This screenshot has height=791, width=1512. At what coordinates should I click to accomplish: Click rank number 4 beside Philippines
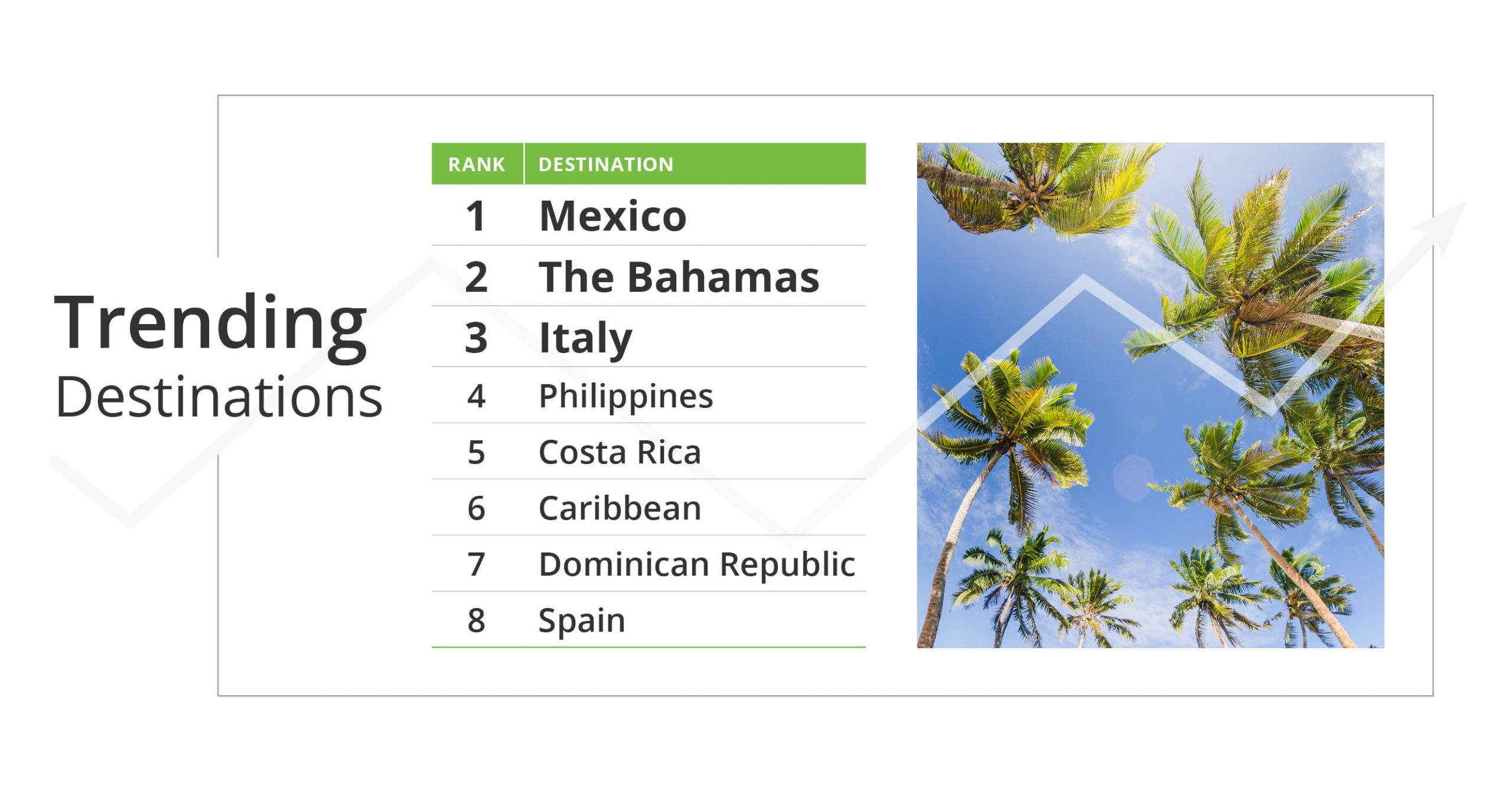click(x=476, y=395)
